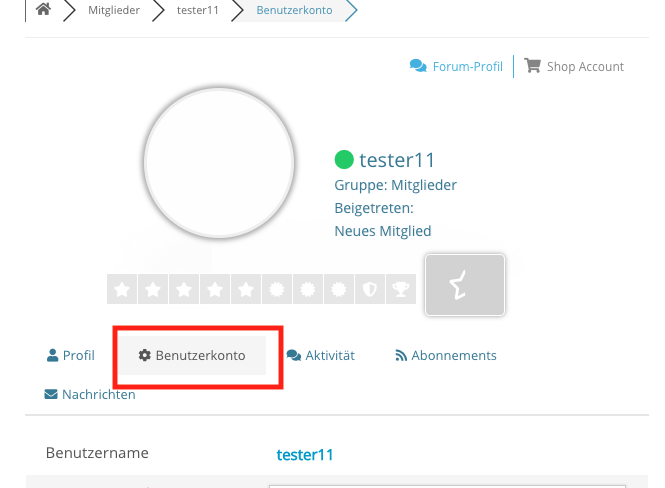Click the first star badge
The height and width of the screenshot is (488, 665).
122,289
